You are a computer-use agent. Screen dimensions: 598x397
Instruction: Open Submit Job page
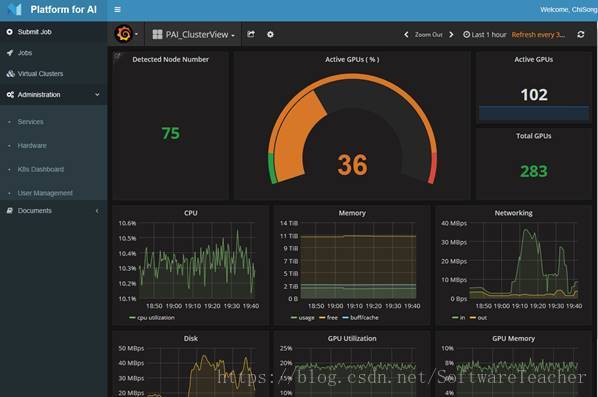34,32
